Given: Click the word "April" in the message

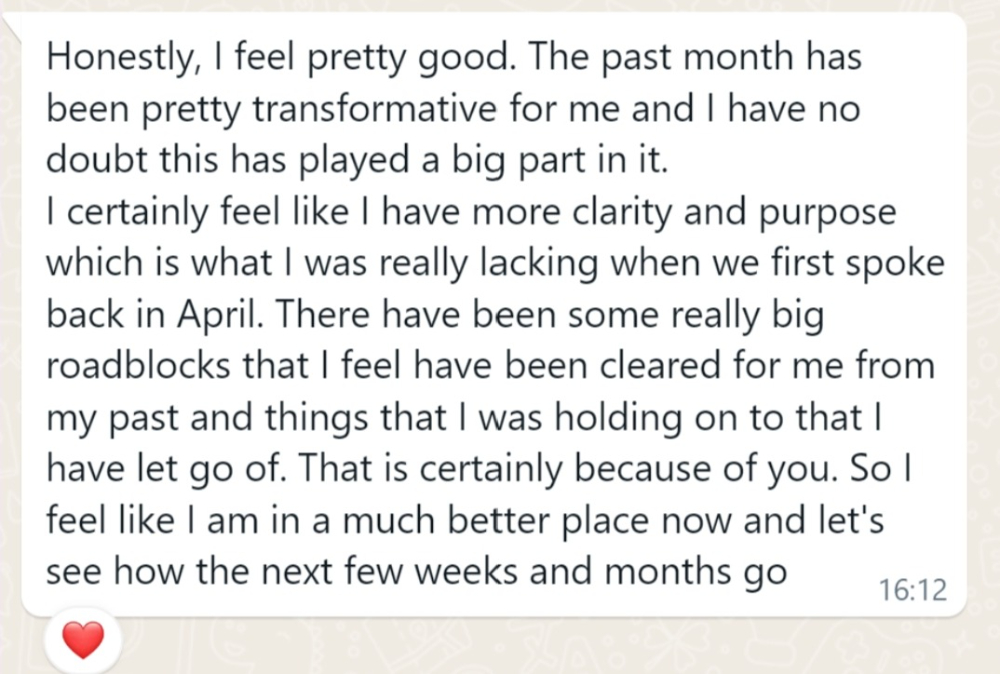Looking at the screenshot, I should [x=219, y=315].
